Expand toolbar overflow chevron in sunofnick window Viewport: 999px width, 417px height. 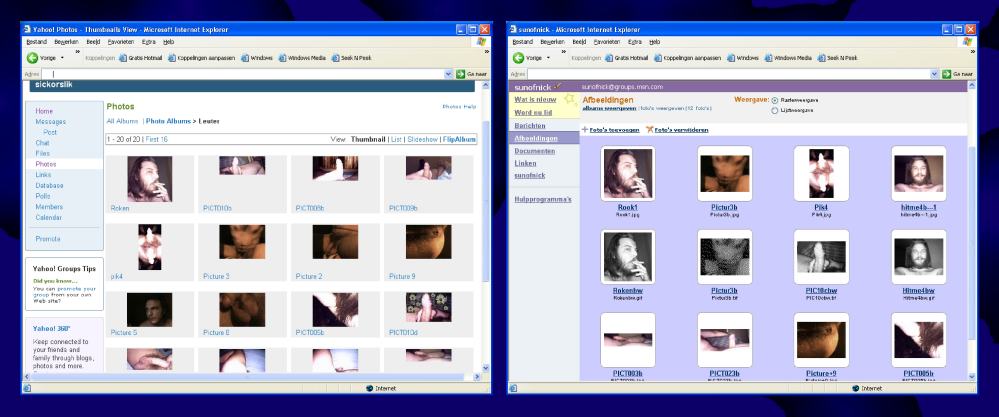pyautogui.click(x=564, y=52)
